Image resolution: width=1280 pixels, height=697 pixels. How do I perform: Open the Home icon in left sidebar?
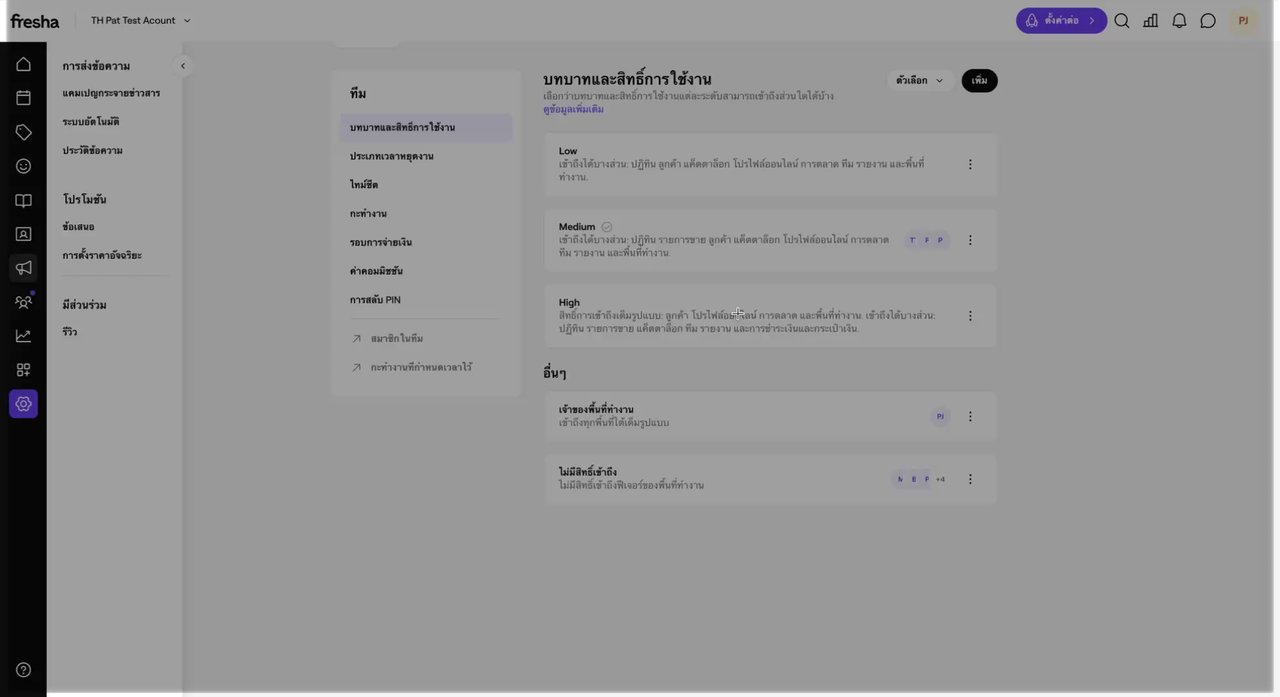[23, 64]
